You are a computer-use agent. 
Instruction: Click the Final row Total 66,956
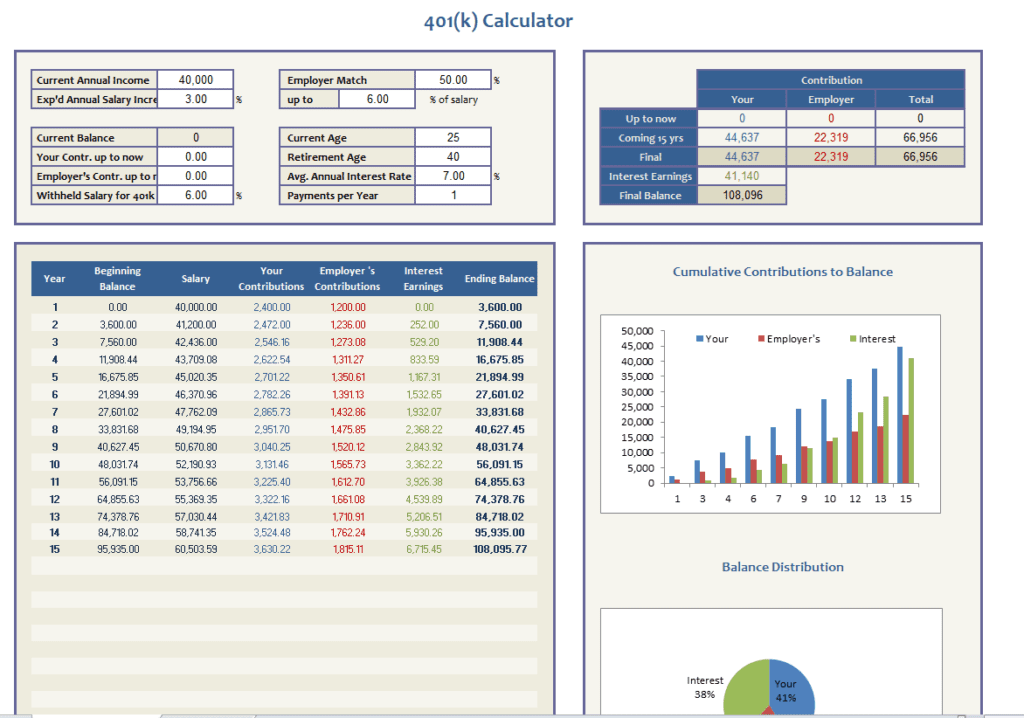tap(920, 157)
